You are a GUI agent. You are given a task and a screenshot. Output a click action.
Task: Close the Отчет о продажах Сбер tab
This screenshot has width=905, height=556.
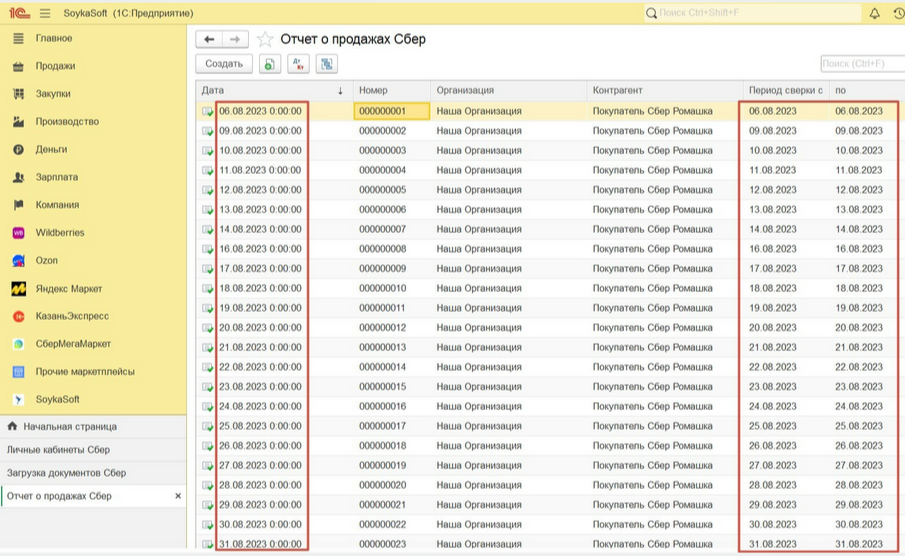coord(178,496)
